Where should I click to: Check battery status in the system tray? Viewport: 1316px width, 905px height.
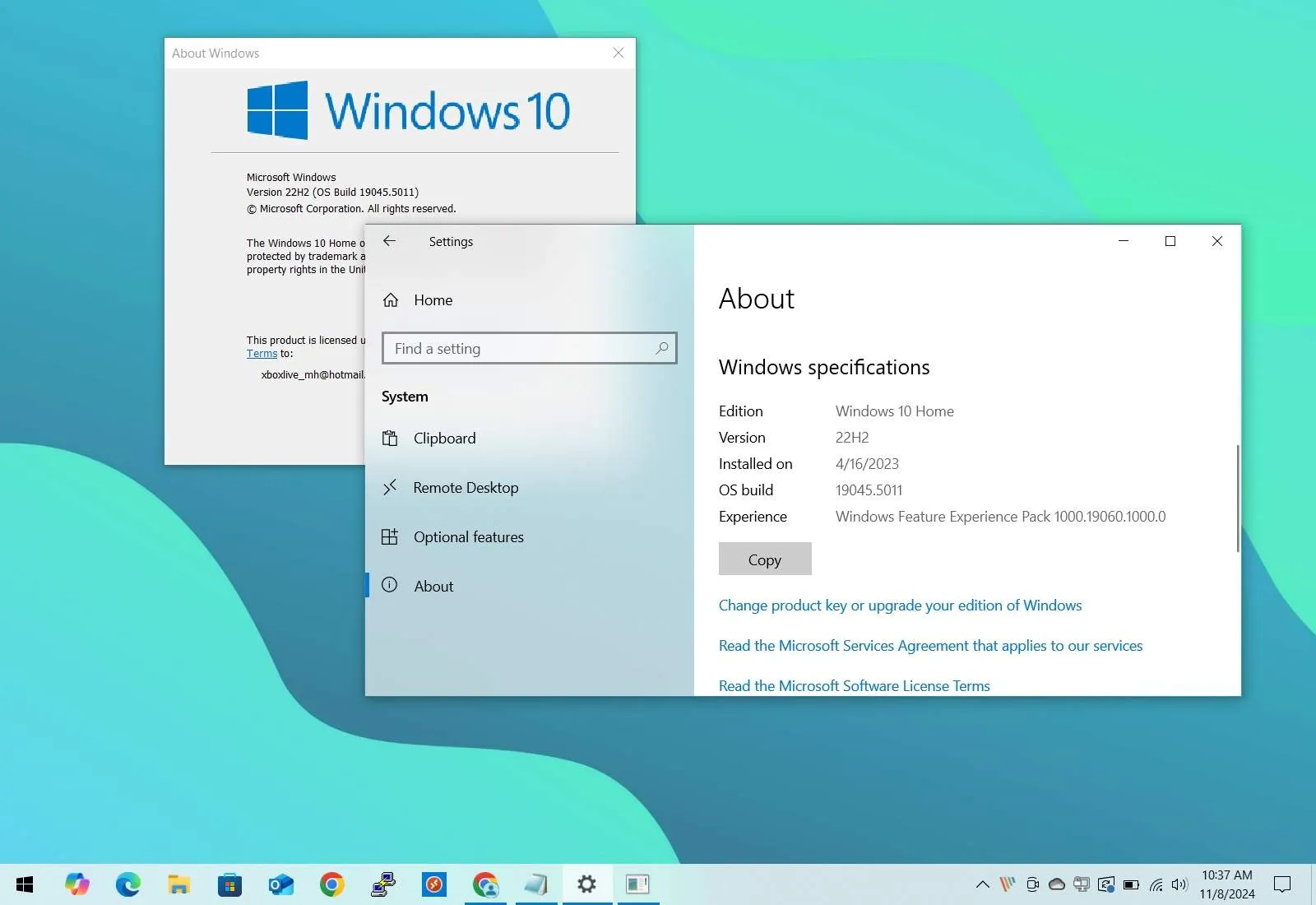click(x=1129, y=884)
